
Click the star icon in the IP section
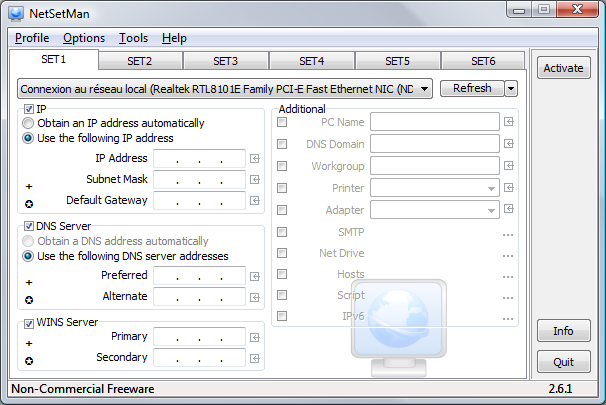(x=29, y=204)
